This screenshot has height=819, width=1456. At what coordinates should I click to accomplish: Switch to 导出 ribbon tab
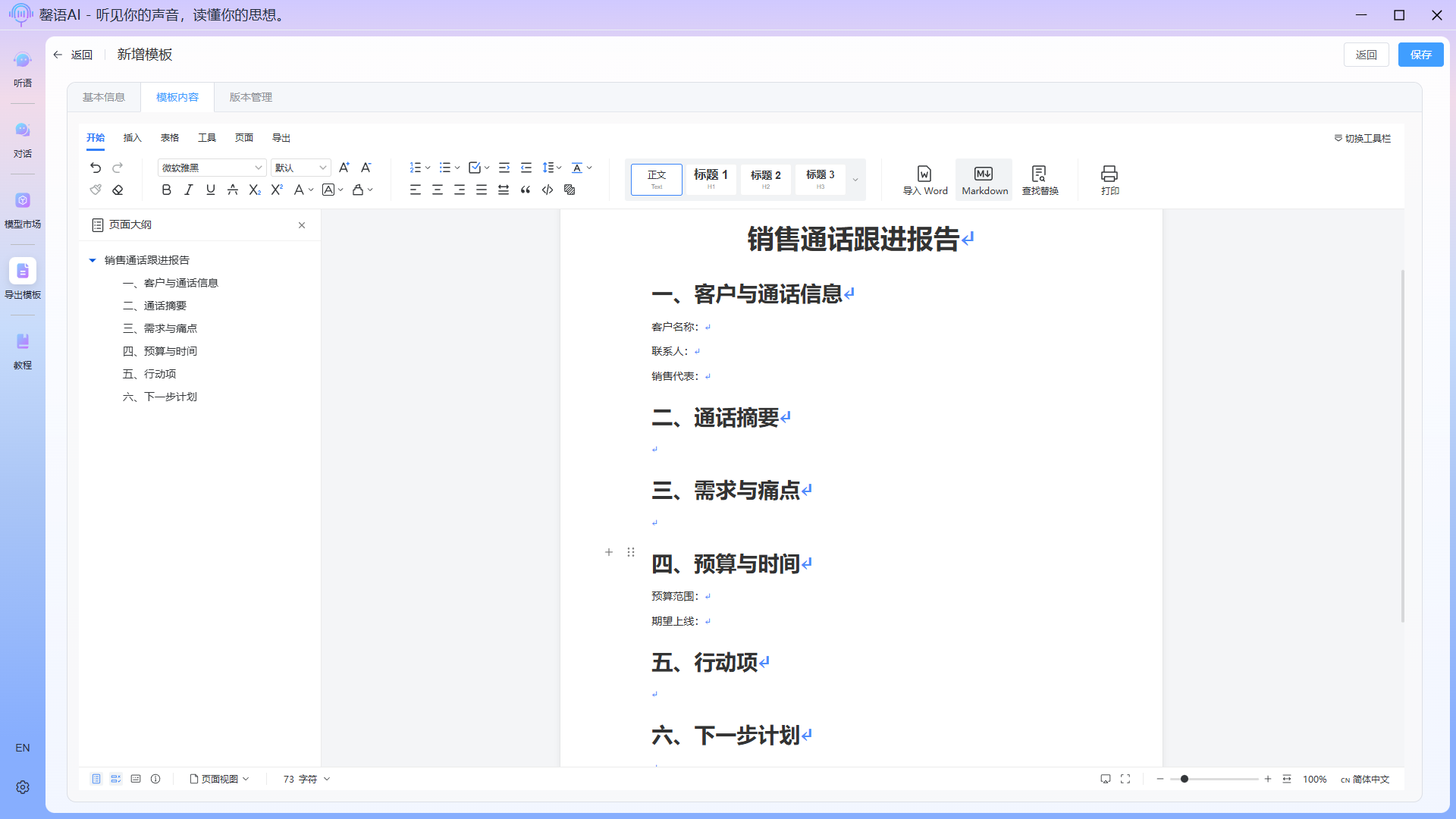pos(281,138)
